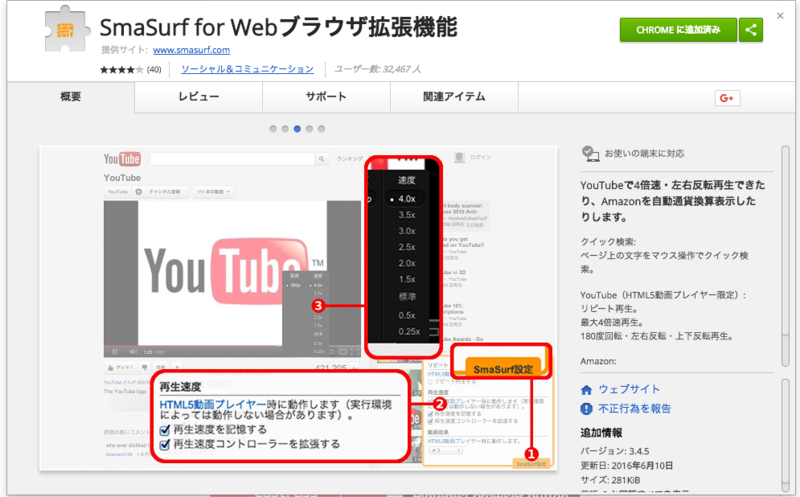
Task: Click the バージョン: 3.4.5 text
Action: (x=615, y=451)
